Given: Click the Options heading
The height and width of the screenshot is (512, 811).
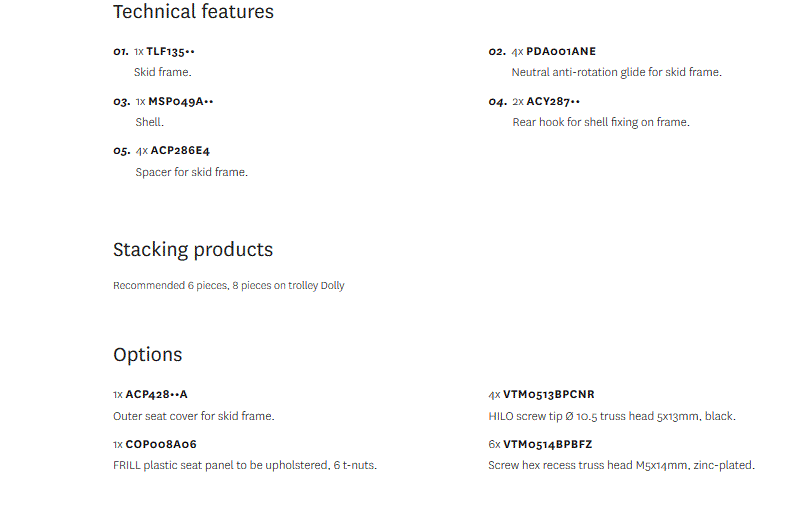Looking at the screenshot, I should click(148, 355).
